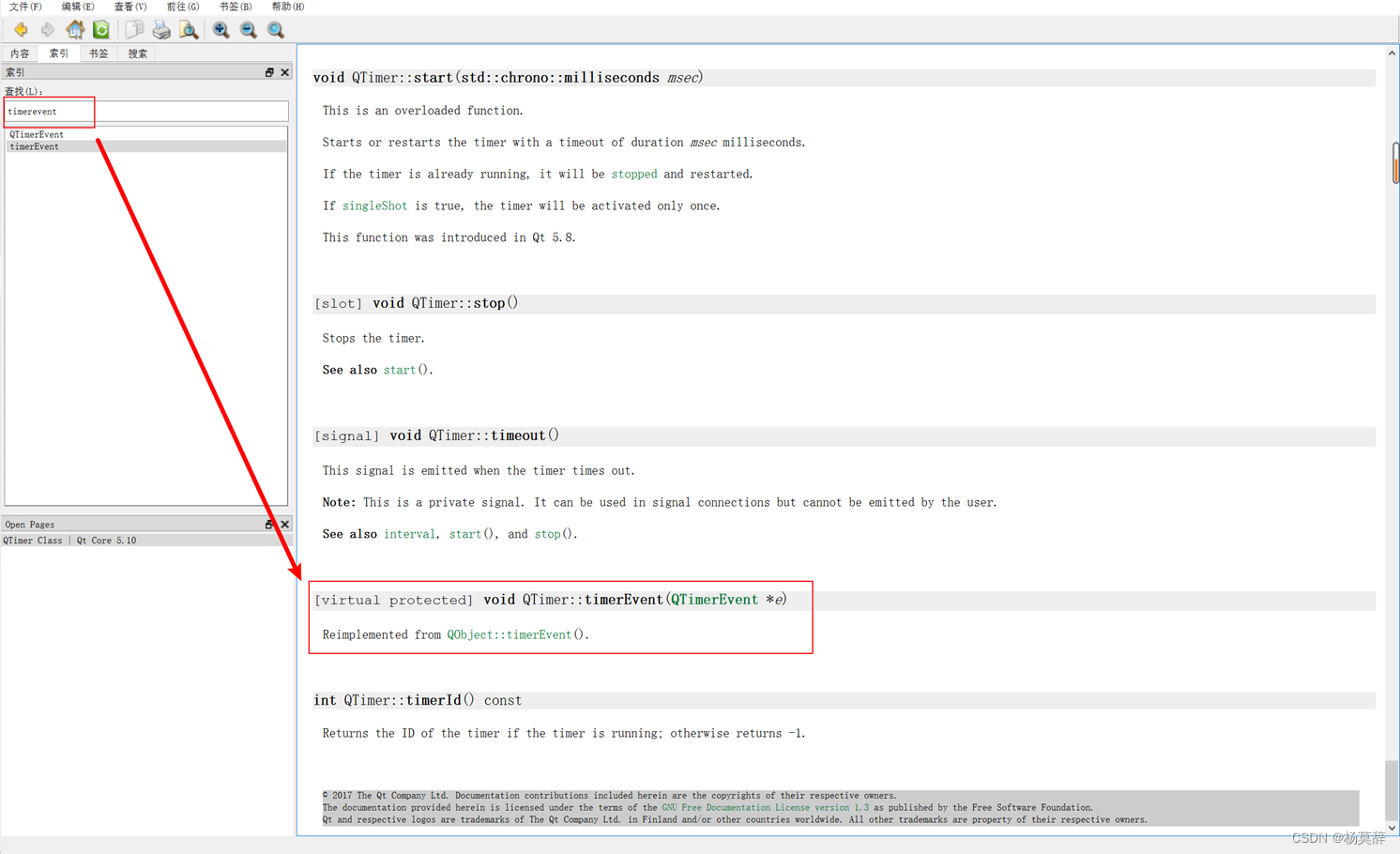1400x854 pixels.
Task: Click the [signal] void QTimer::timeout() heading
Action: pyautogui.click(x=436, y=436)
